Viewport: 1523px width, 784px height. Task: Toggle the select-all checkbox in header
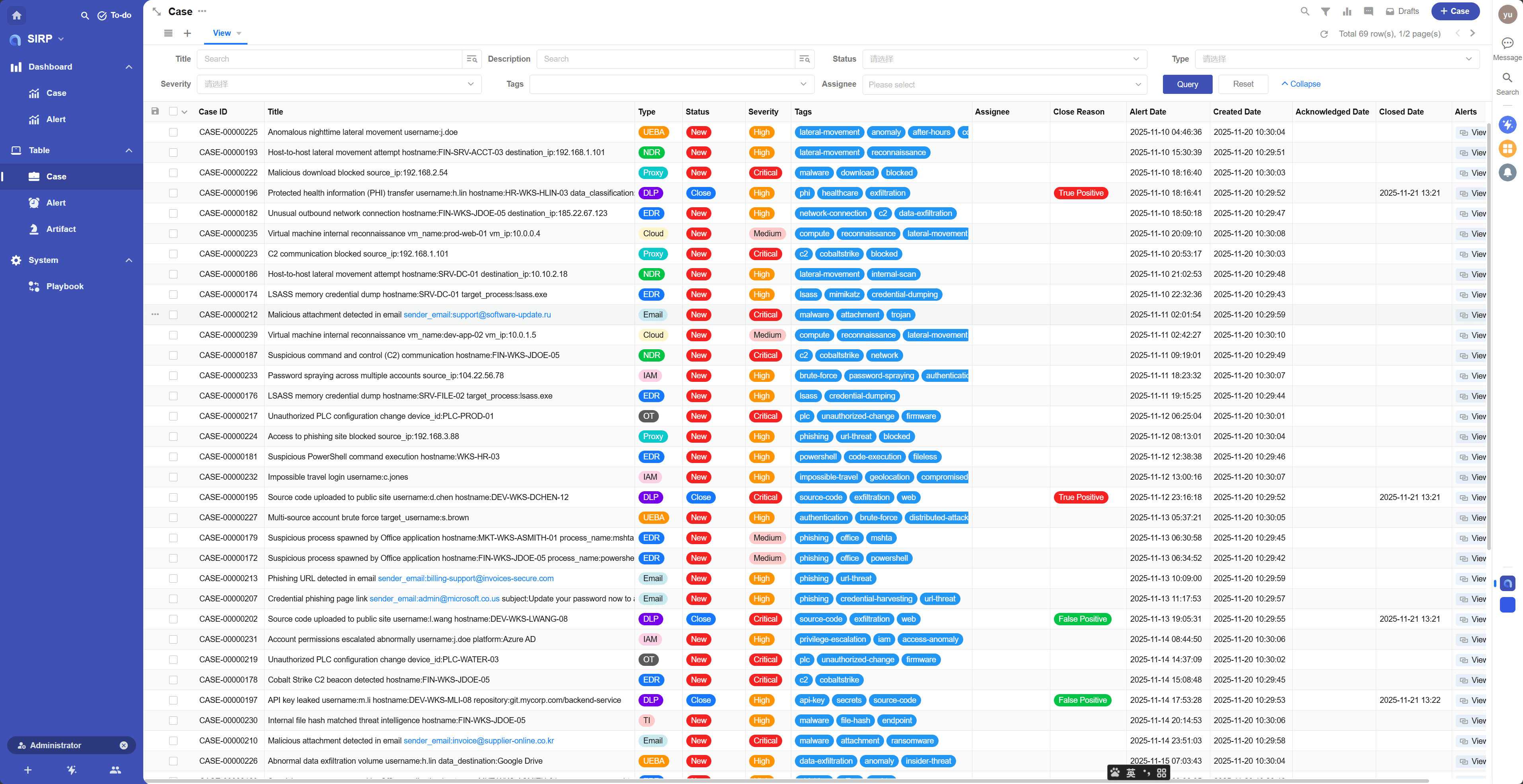173,112
